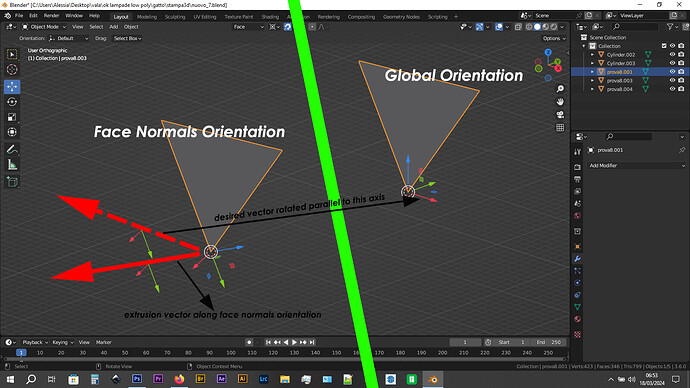Disable prova8.001 in renders camera icon
Image resolution: width=690 pixels, height=388 pixels.
point(681,72)
